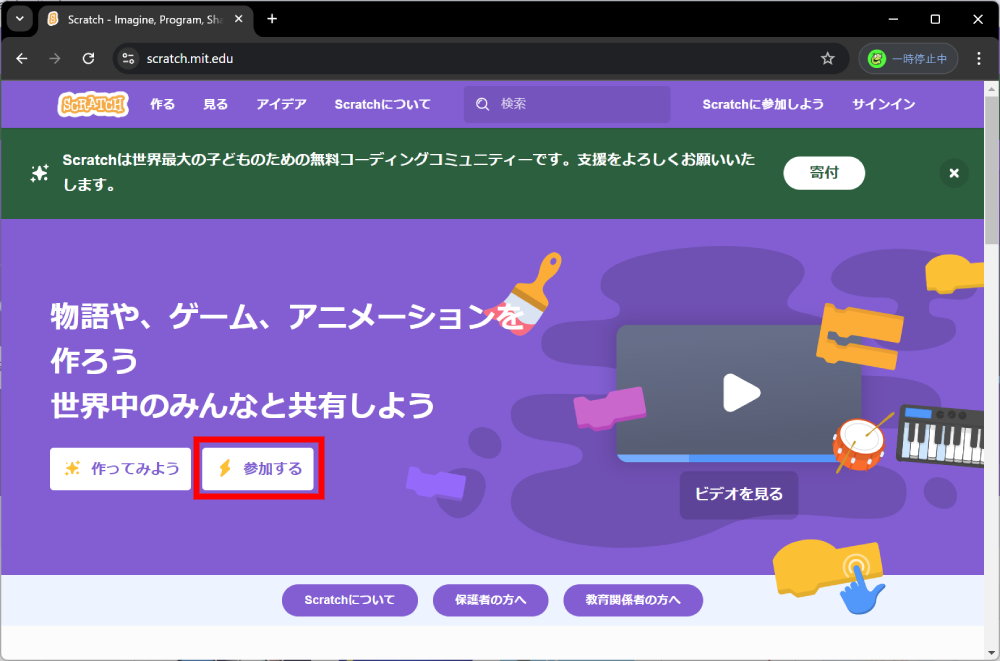Click the 参加する join button

[258, 469]
